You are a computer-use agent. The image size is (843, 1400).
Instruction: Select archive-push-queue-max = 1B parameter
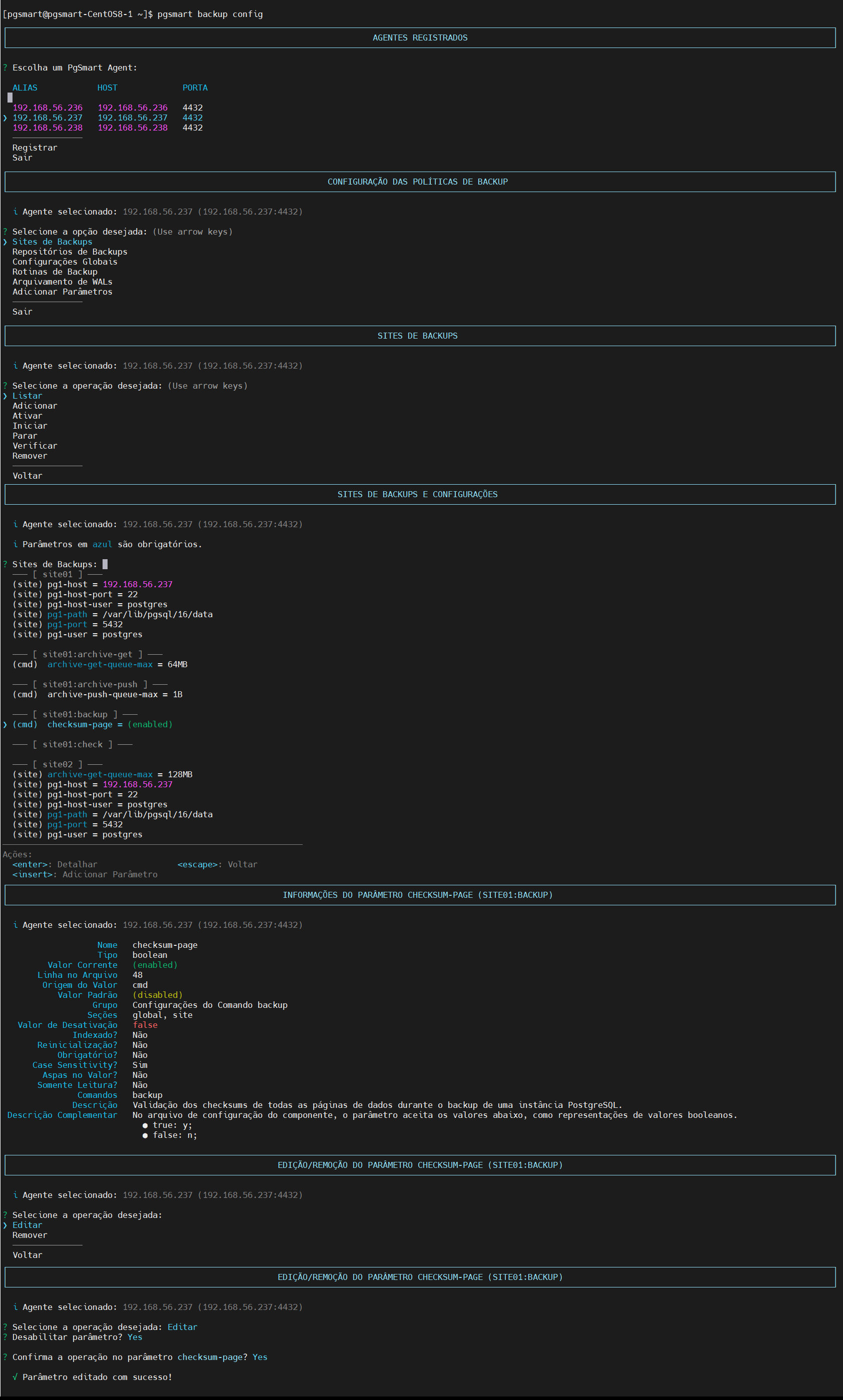click(98, 695)
